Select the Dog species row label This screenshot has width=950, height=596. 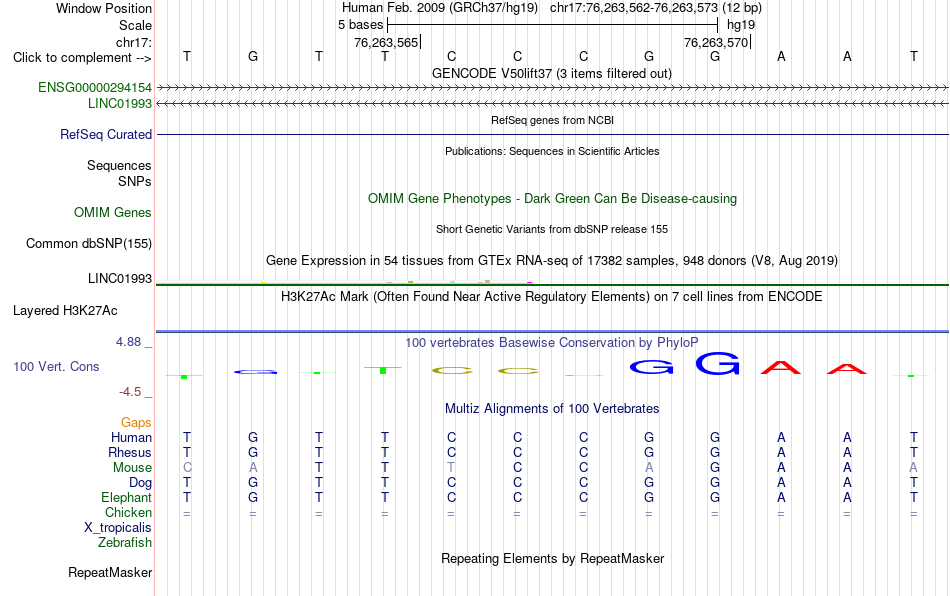(x=140, y=483)
